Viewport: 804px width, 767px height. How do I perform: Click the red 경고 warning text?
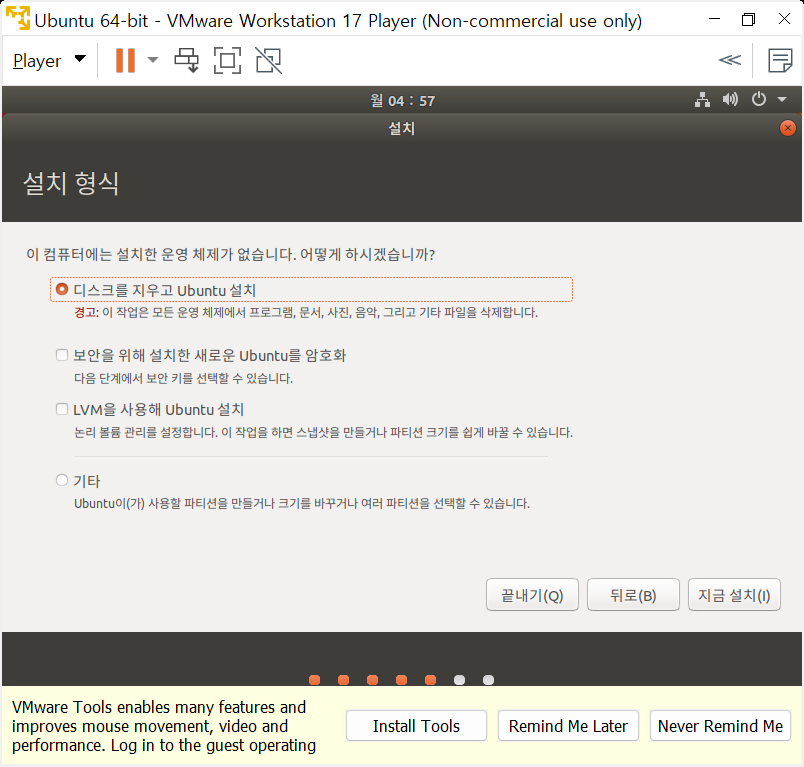tap(86, 312)
